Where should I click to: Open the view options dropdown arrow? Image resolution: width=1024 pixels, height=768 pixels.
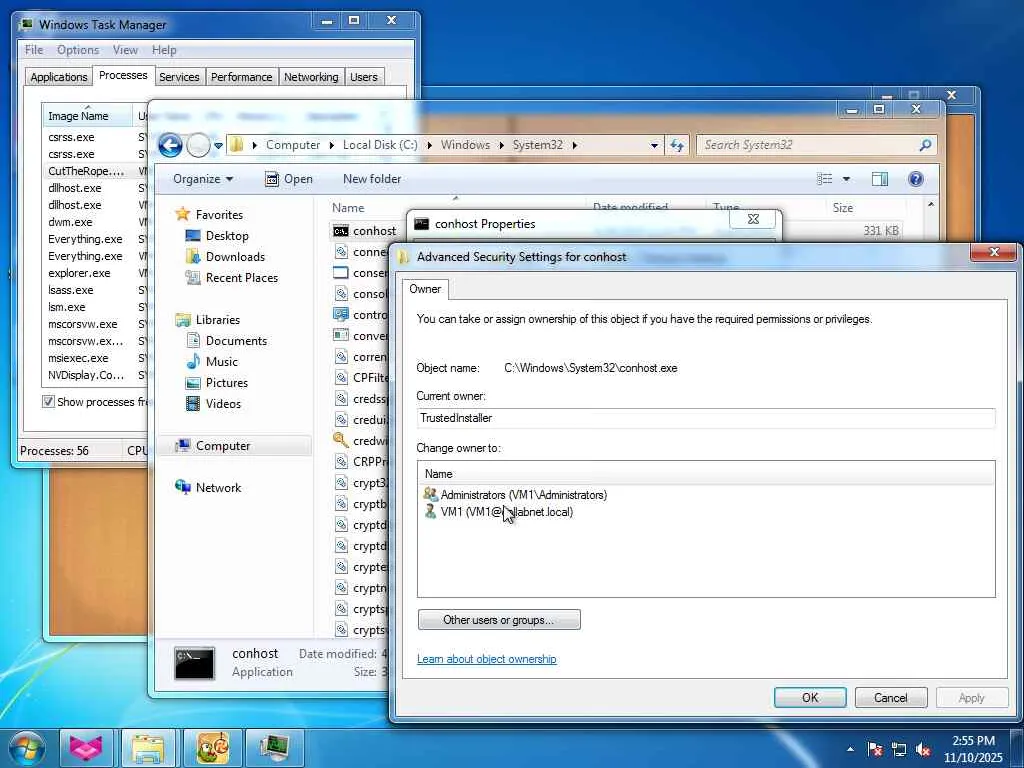846,179
